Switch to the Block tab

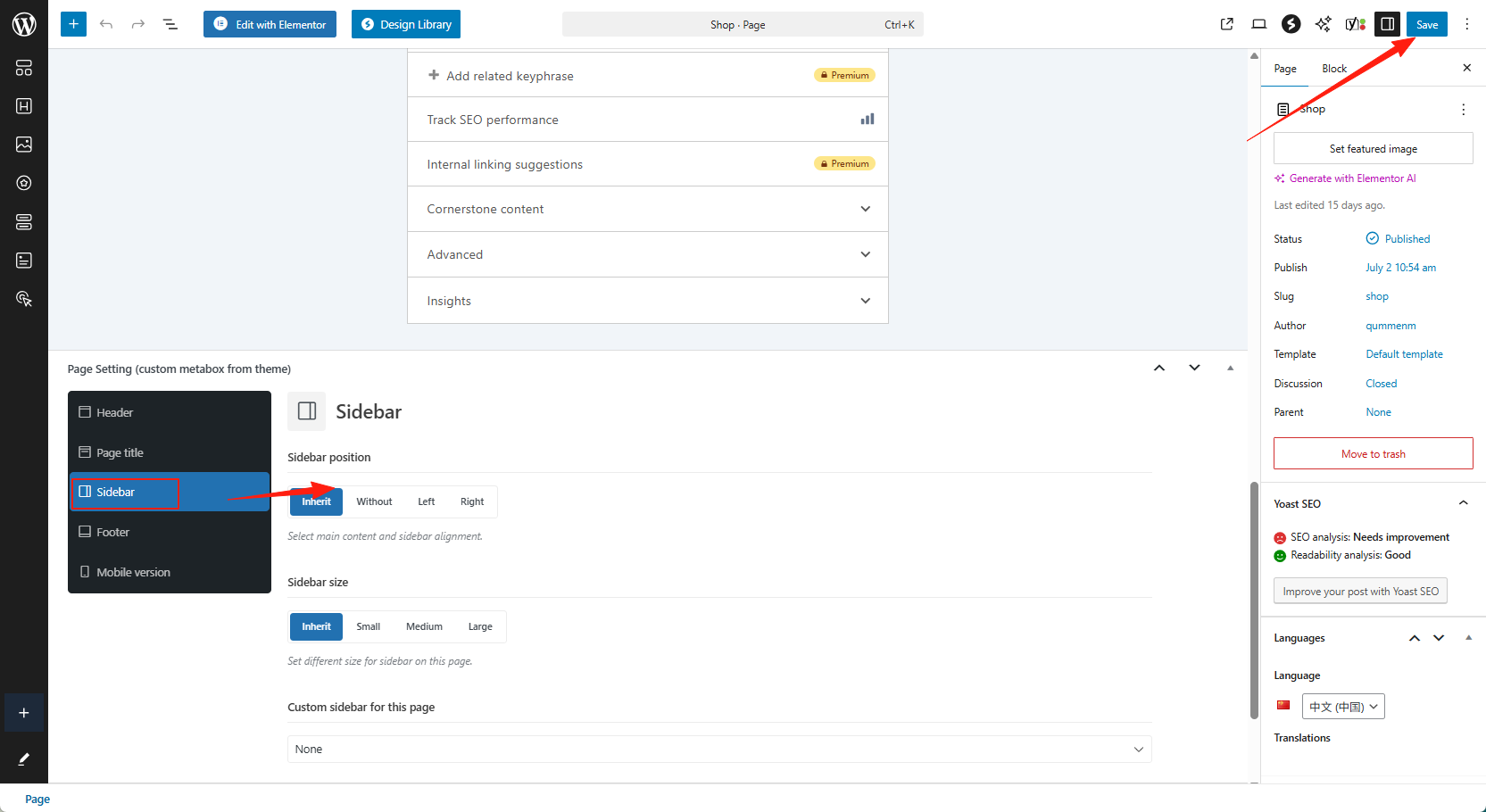1333,69
